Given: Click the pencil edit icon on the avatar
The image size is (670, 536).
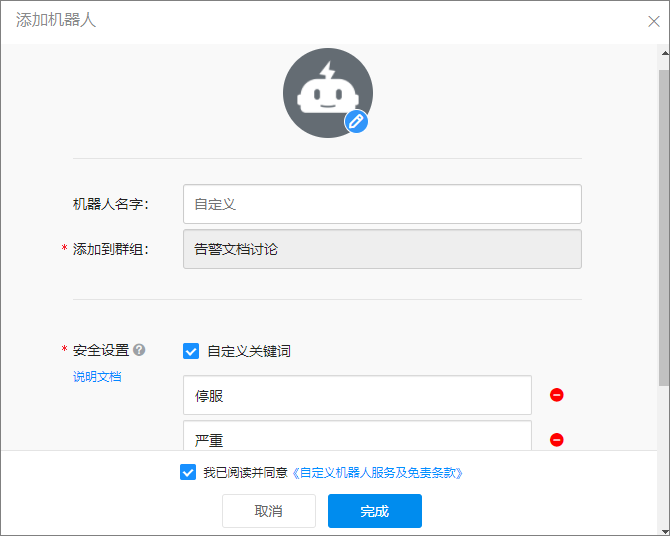Looking at the screenshot, I should 356,122.
